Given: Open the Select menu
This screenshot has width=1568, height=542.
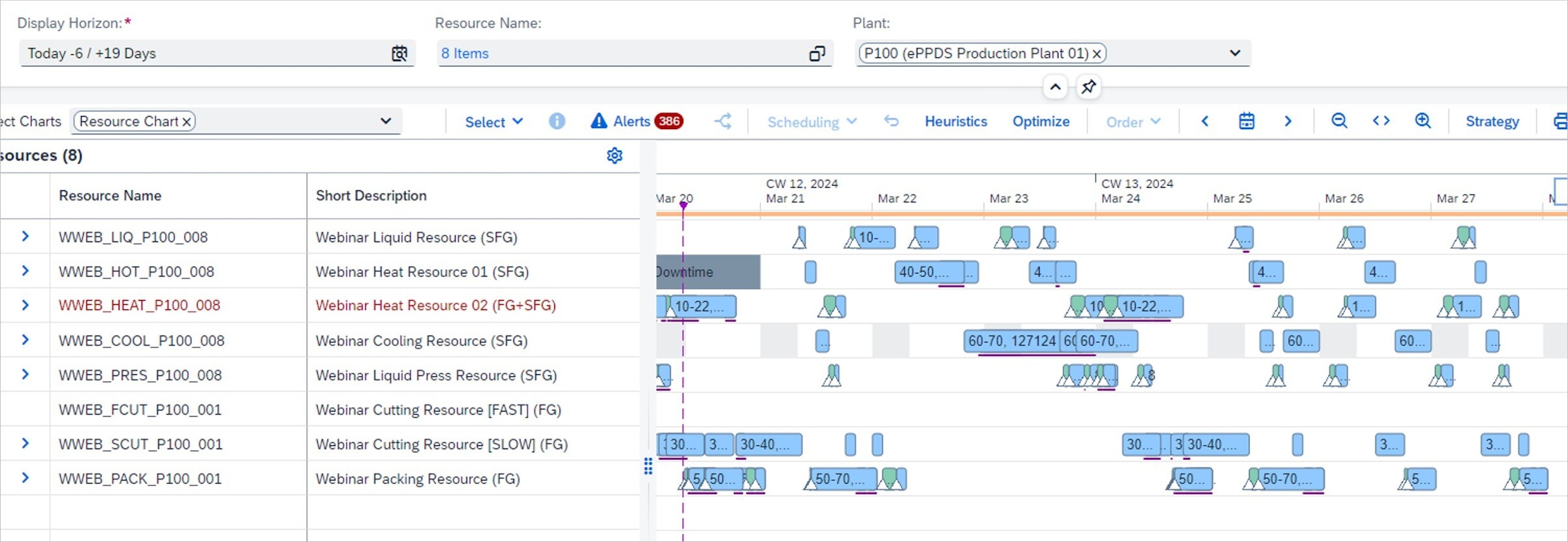Looking at the screenshot, I should point(493,122).
